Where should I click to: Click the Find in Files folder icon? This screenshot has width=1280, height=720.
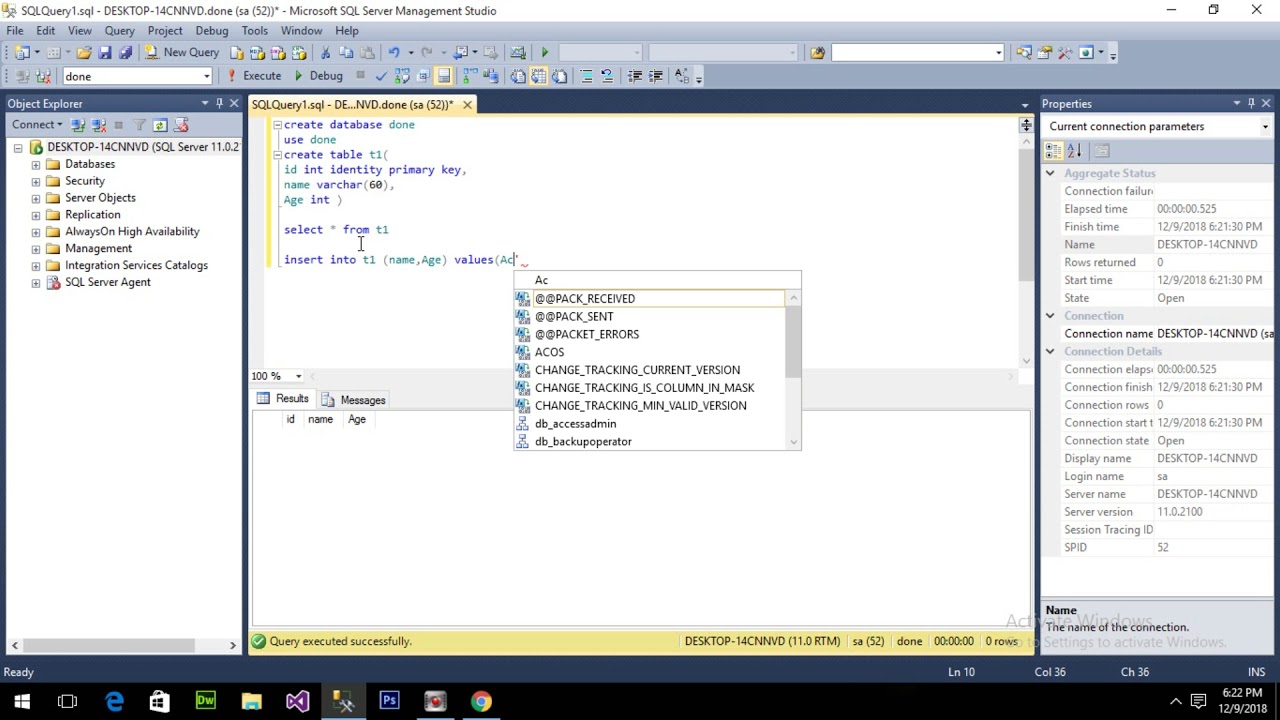tap(818, 52)
